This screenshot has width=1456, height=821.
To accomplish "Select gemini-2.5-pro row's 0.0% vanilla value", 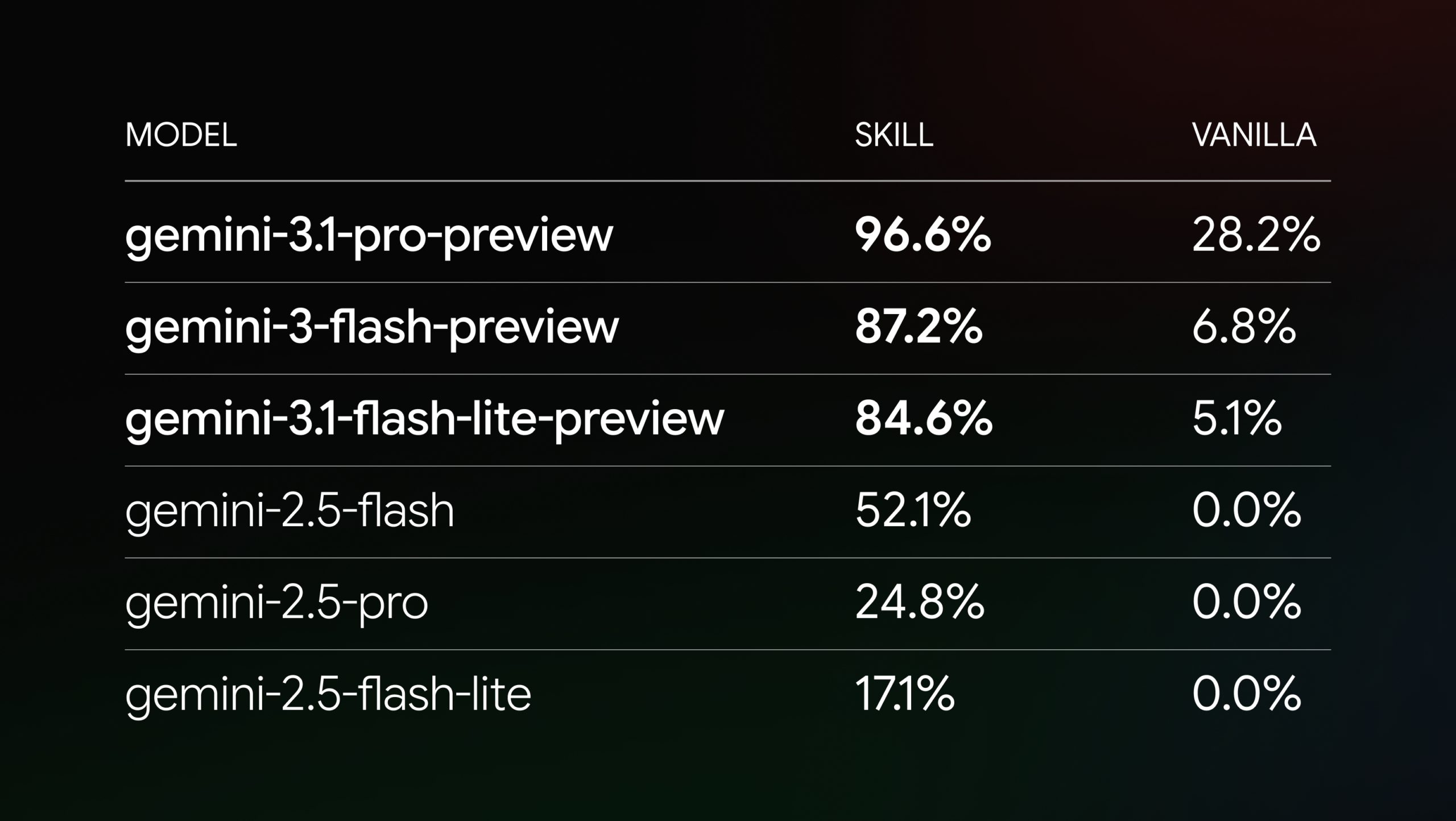I will pyautogui.click(x=1246, y=603).
